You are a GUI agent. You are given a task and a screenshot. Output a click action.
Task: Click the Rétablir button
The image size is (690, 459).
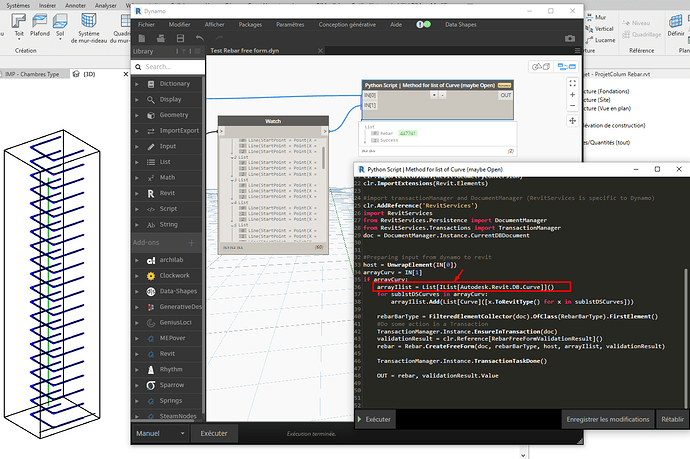pos(672,419)
